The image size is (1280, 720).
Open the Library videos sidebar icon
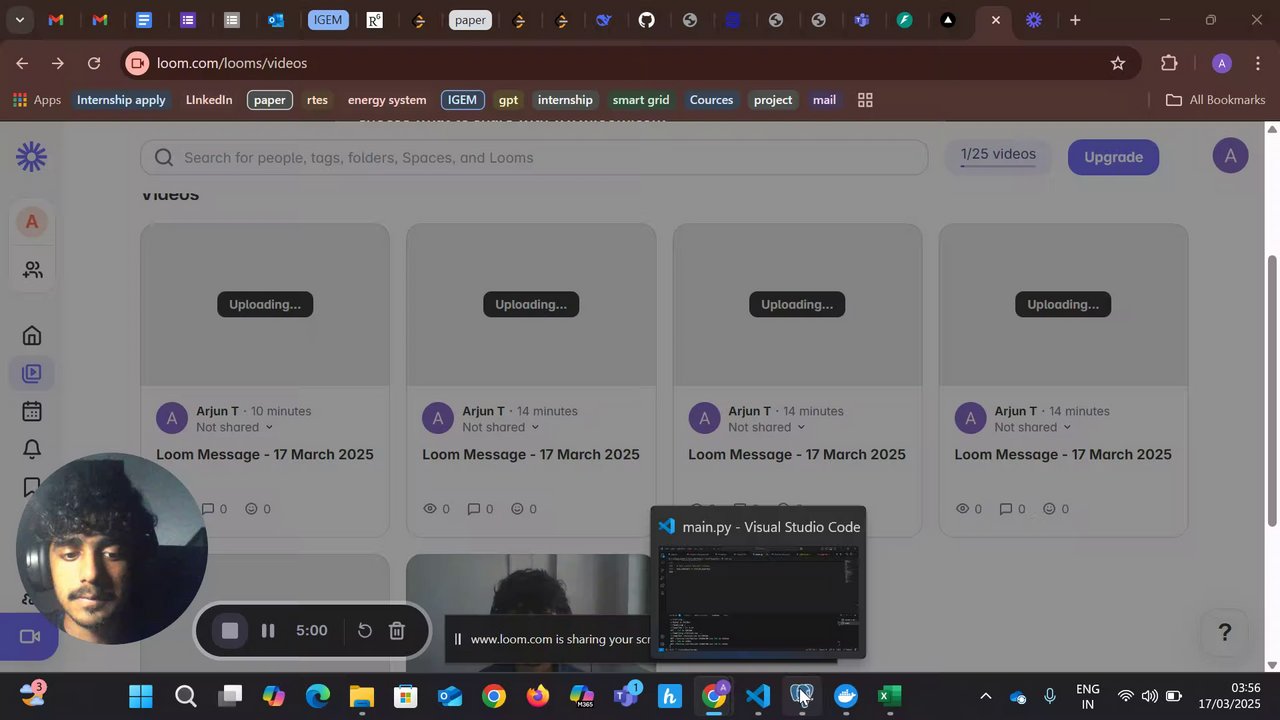(32, 373)
